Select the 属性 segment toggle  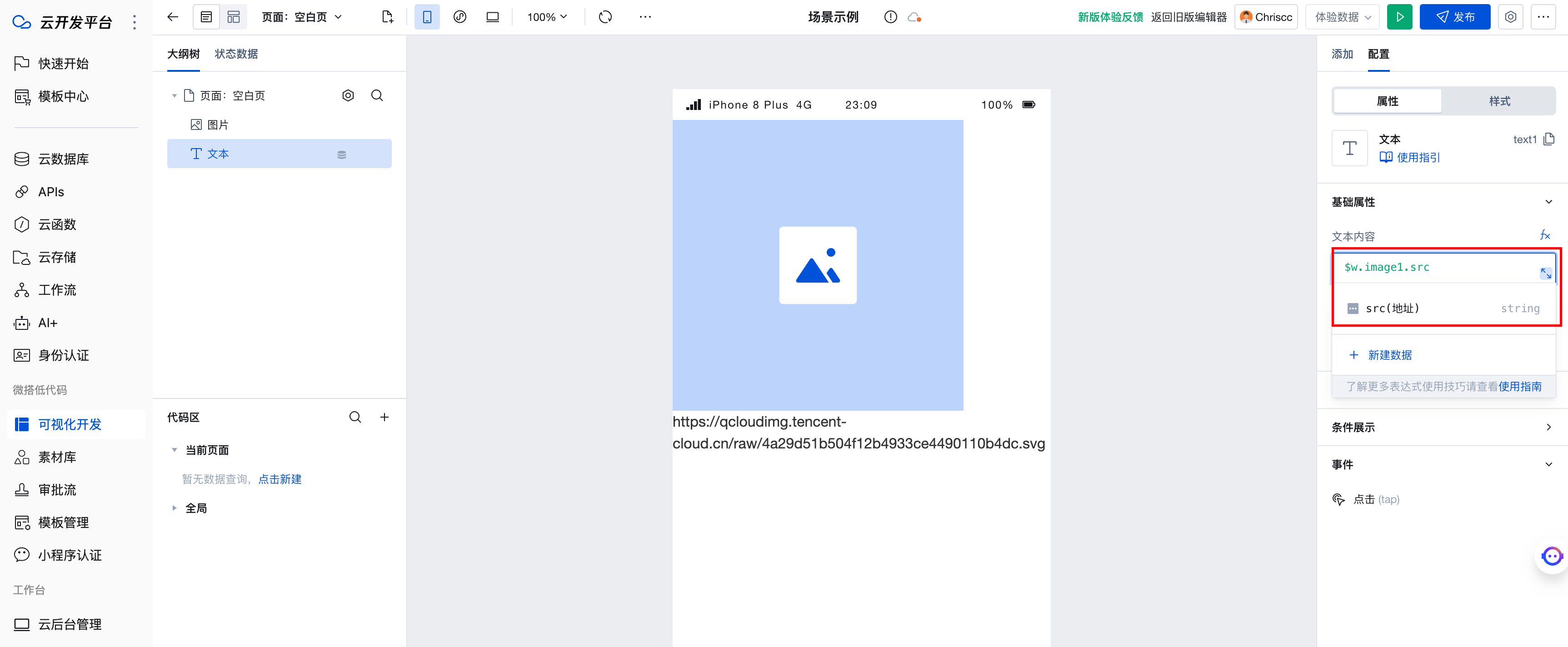click(x=1387, y=101)
